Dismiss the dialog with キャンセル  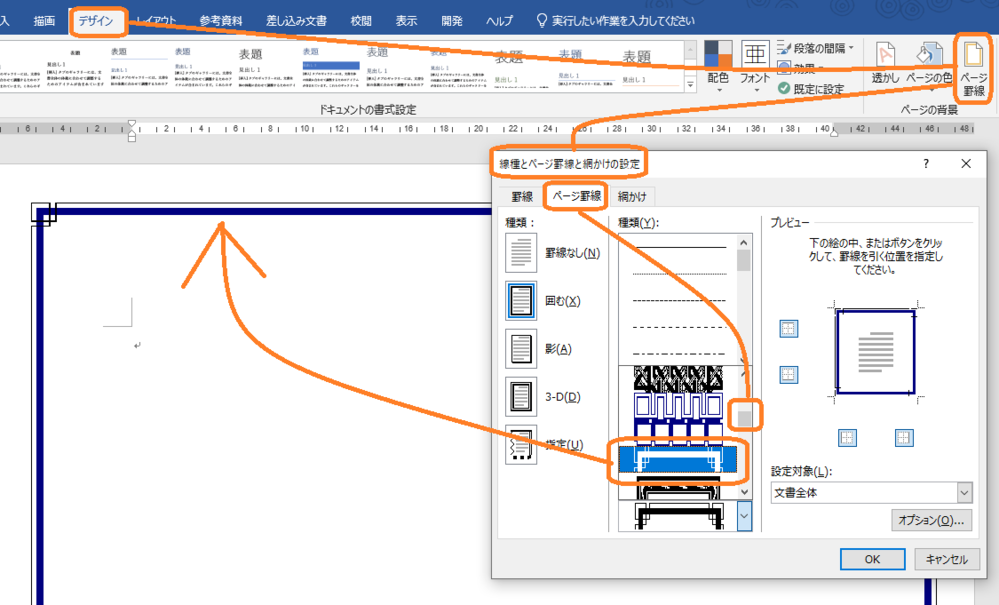946,559
